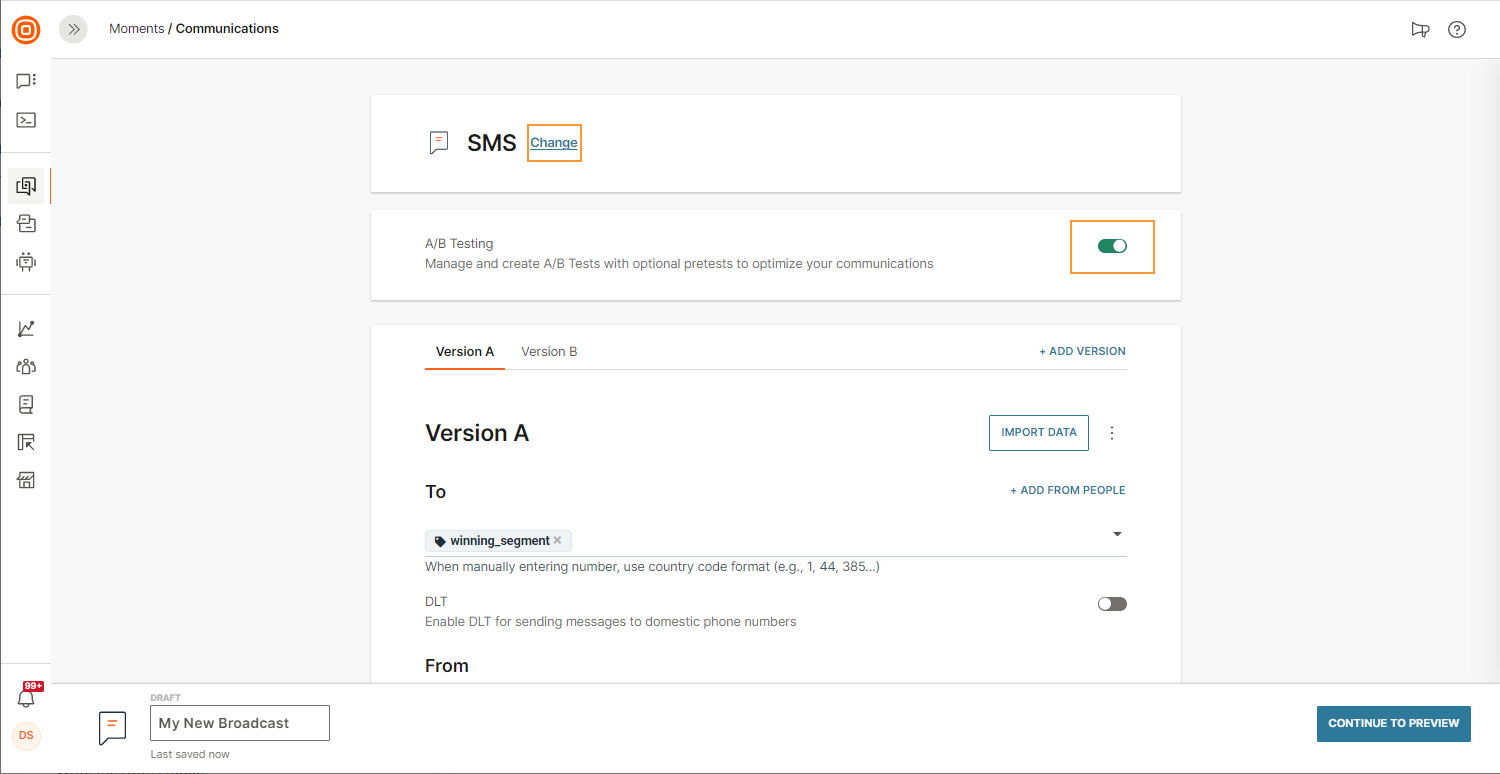
Task: Open the People sidebar icon
Action: click(x=26, y=367)
